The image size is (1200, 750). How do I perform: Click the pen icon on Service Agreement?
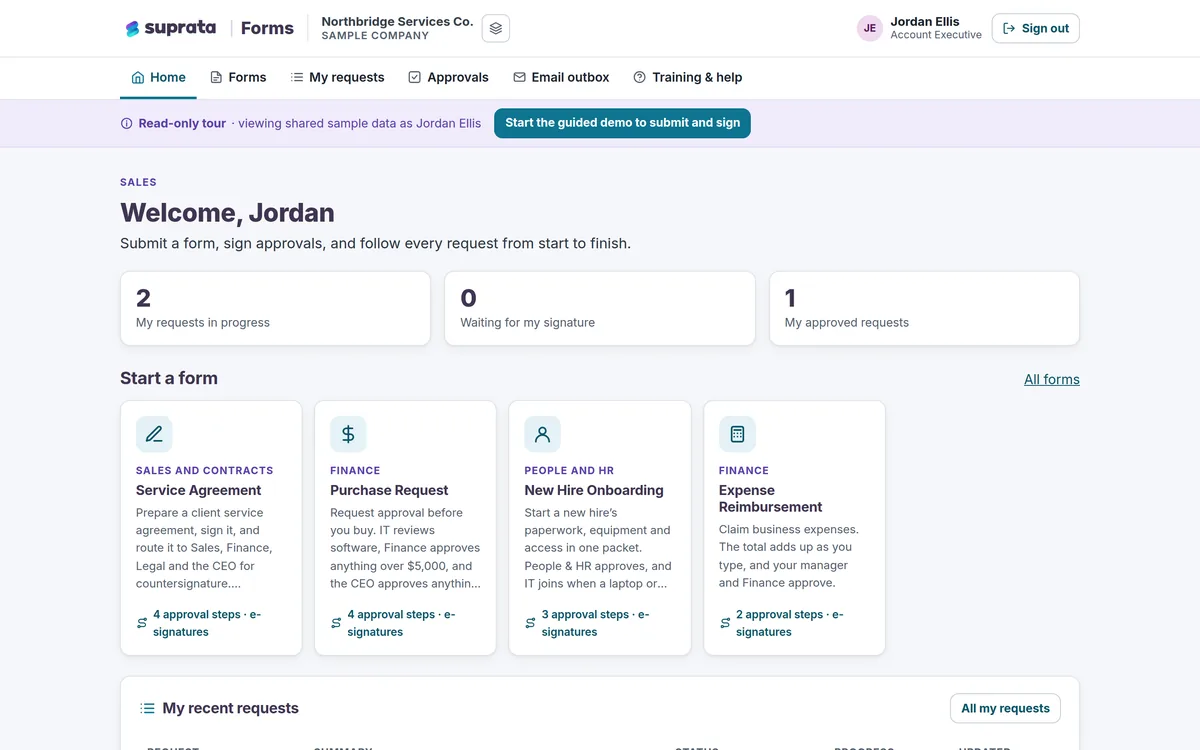[x=154, y=434]
